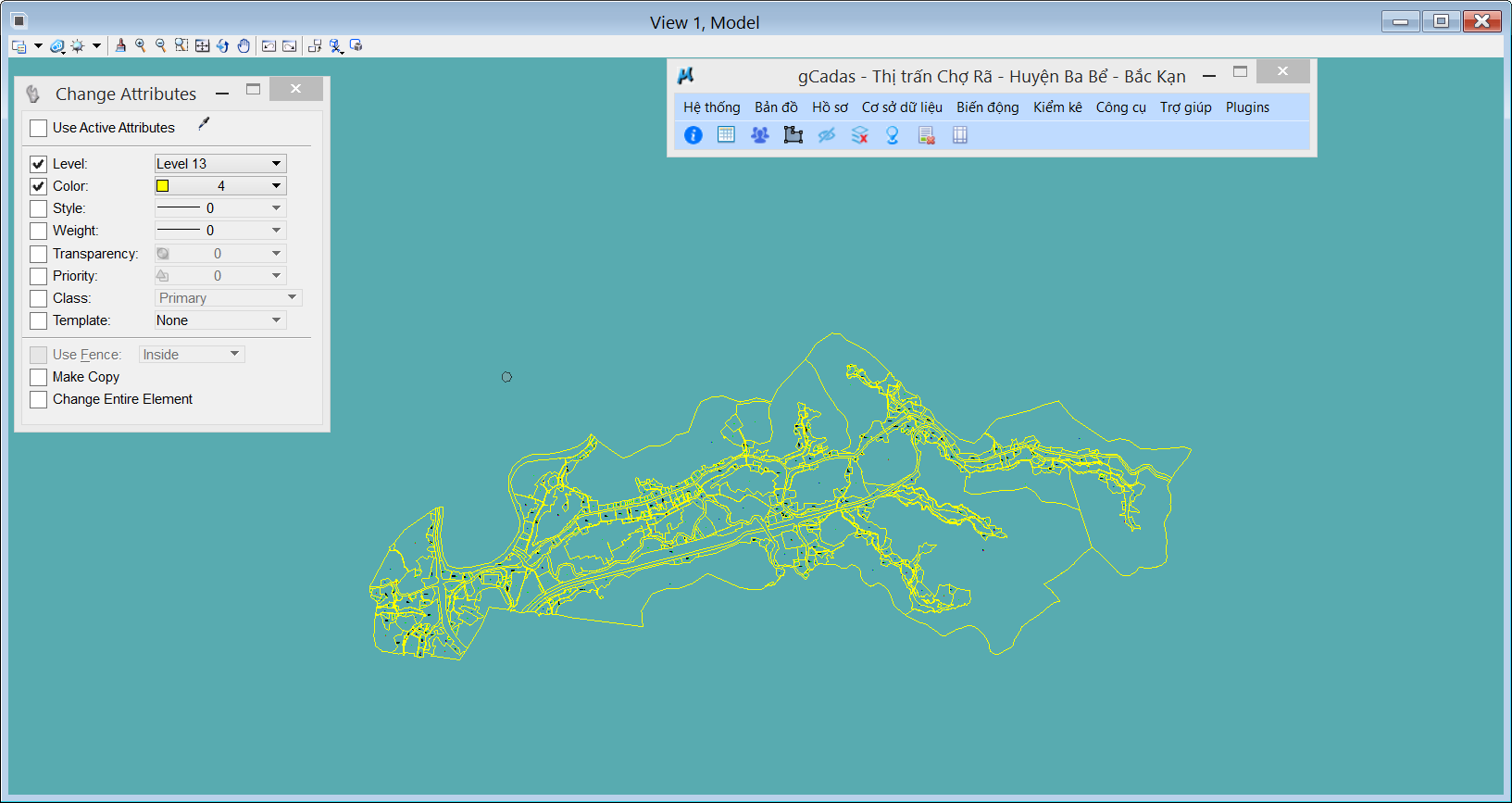The width and height of the screenshot is (1512, 803).
Task: Click the Zoom In magnifier icon
Action: point(140,45)
